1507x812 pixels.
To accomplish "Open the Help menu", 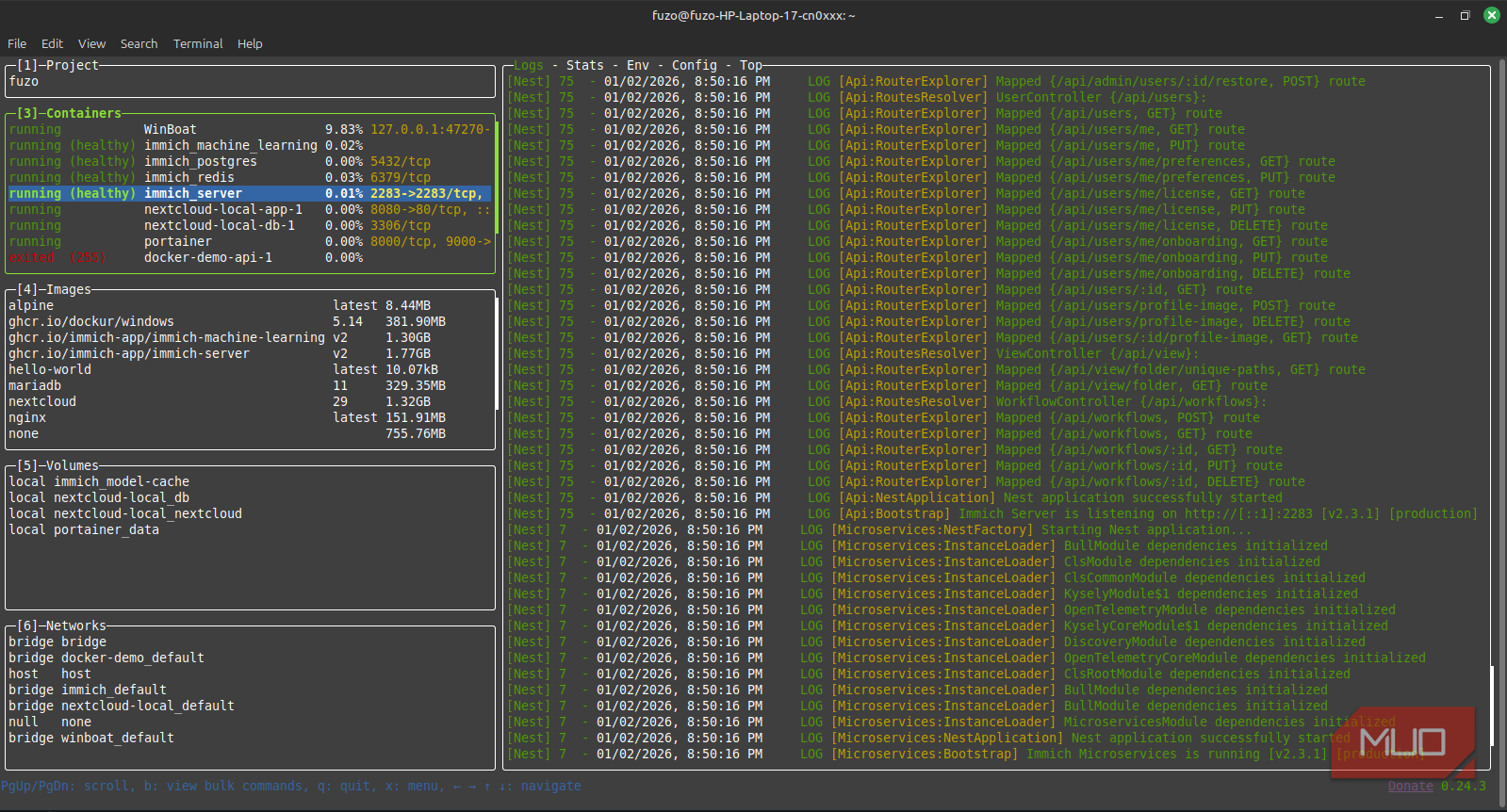I will pyautogui.click(x=250, y=43).
